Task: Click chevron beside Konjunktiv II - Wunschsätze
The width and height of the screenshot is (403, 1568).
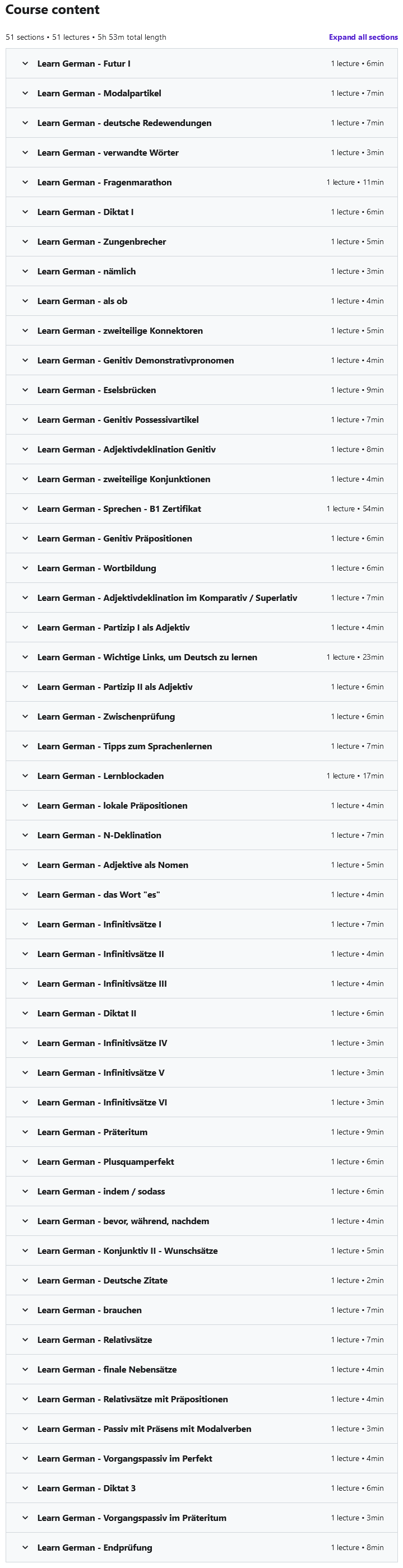Action: click(25, 1251)
